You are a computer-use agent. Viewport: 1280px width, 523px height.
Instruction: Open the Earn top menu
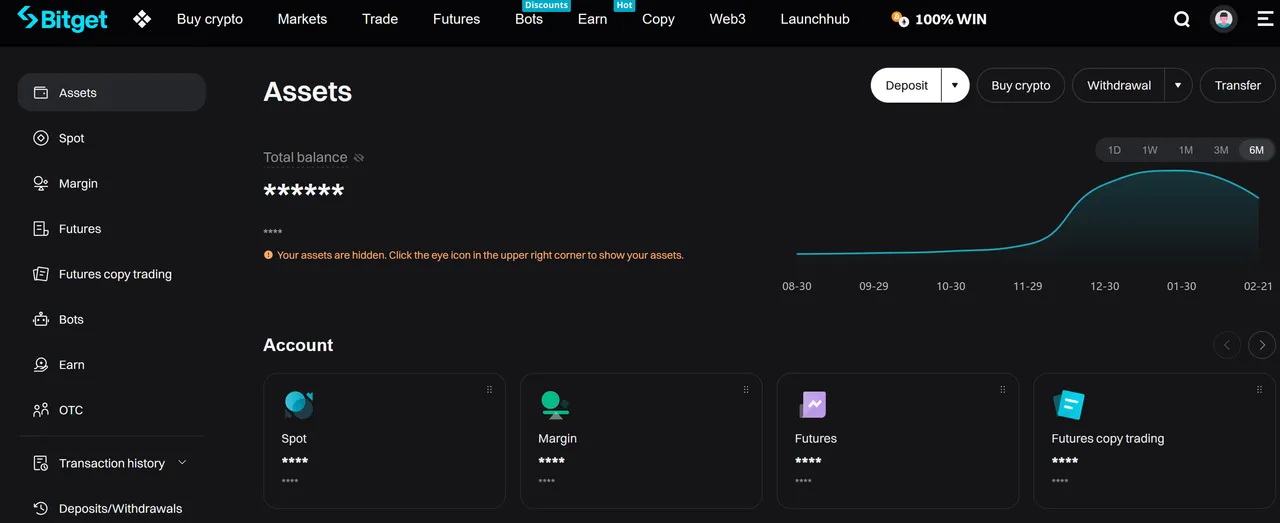592,19
